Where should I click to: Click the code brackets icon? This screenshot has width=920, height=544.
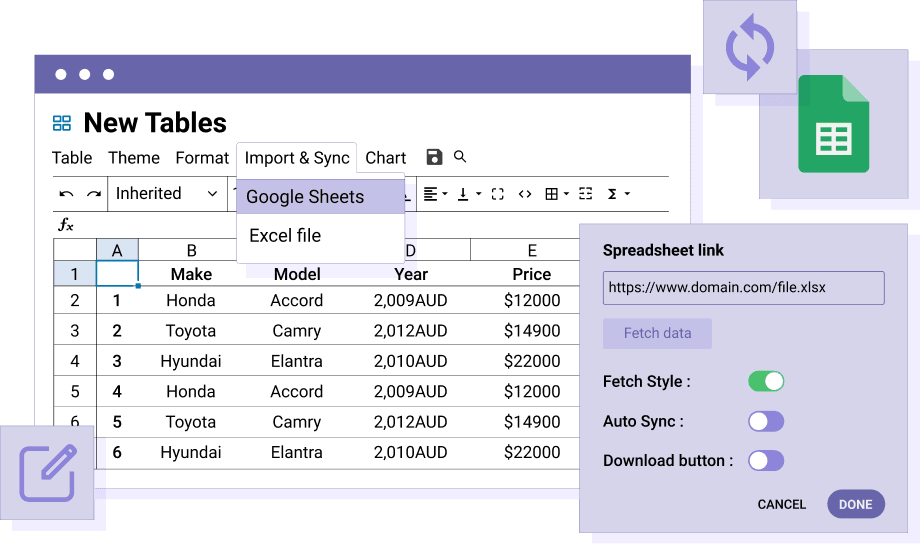(x=525, y=194)
